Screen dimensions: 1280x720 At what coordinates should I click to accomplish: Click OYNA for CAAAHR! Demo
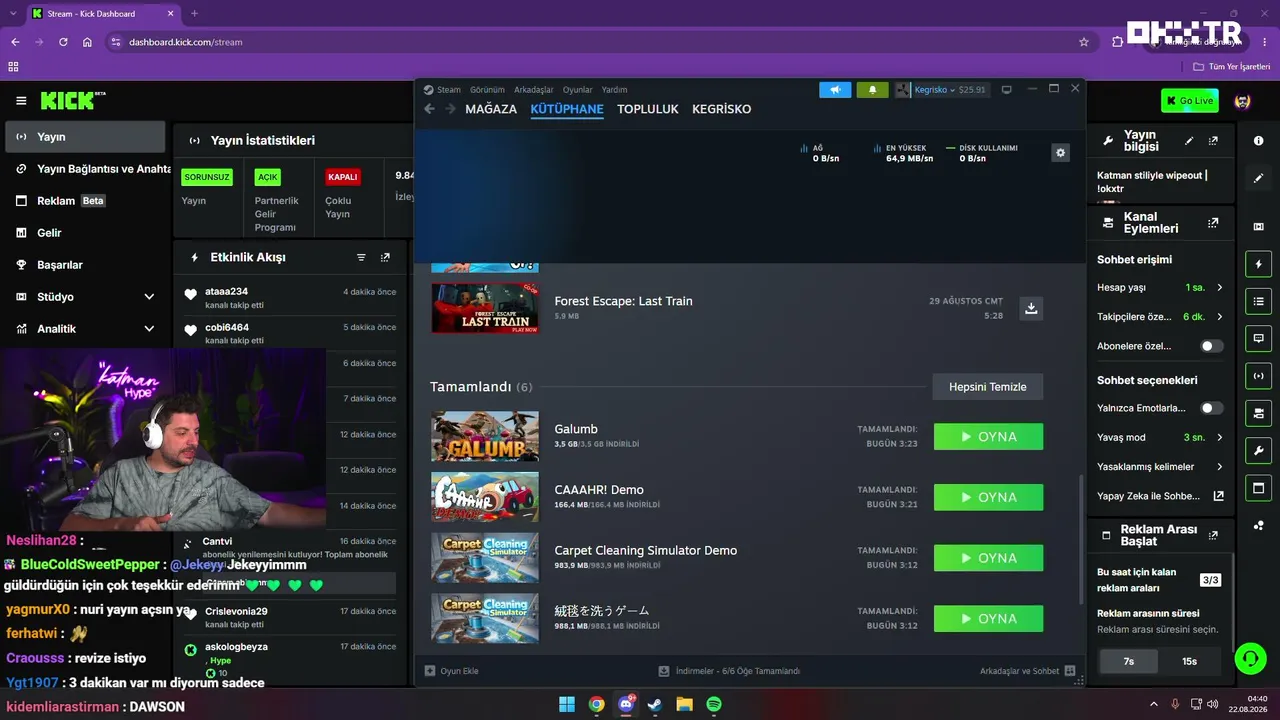click(x=988, y=497)
